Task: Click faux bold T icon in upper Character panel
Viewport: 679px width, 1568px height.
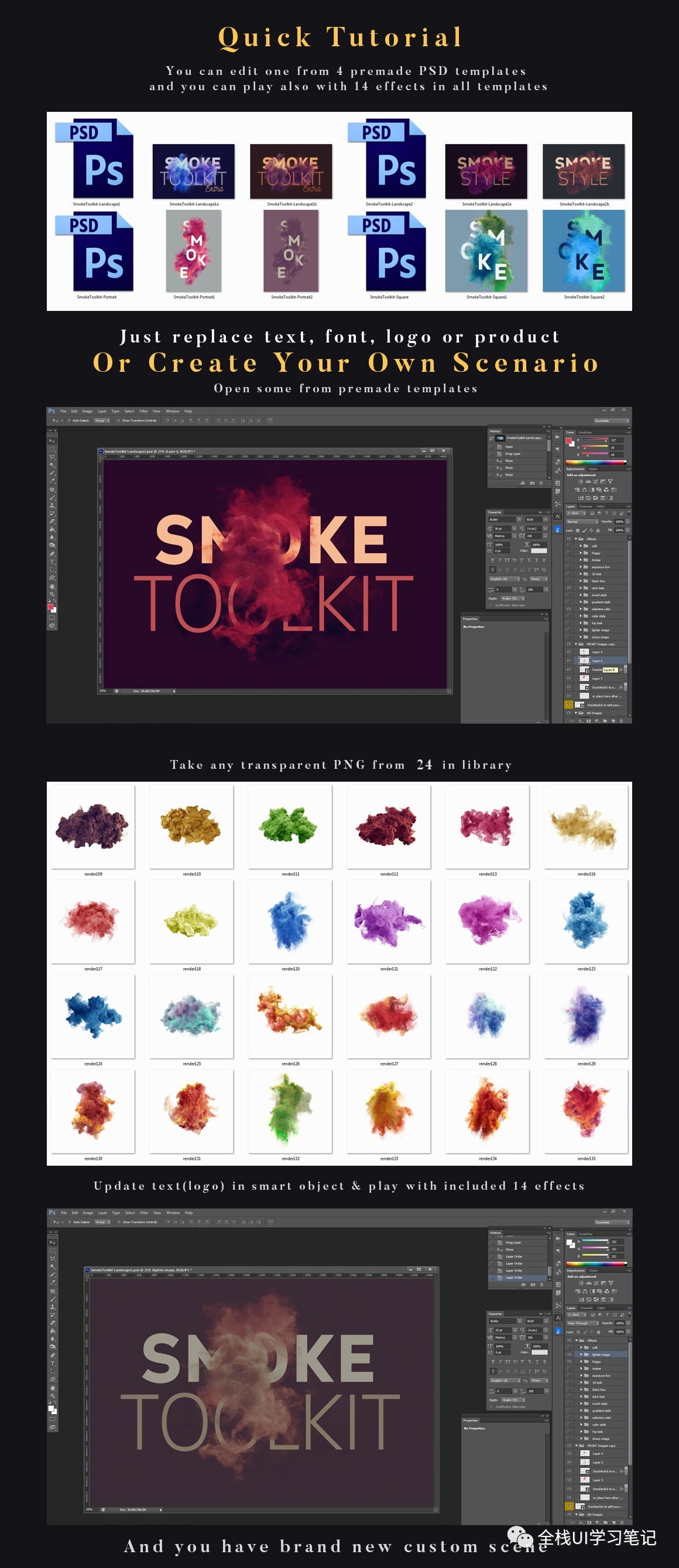Action: coord(493,560)
